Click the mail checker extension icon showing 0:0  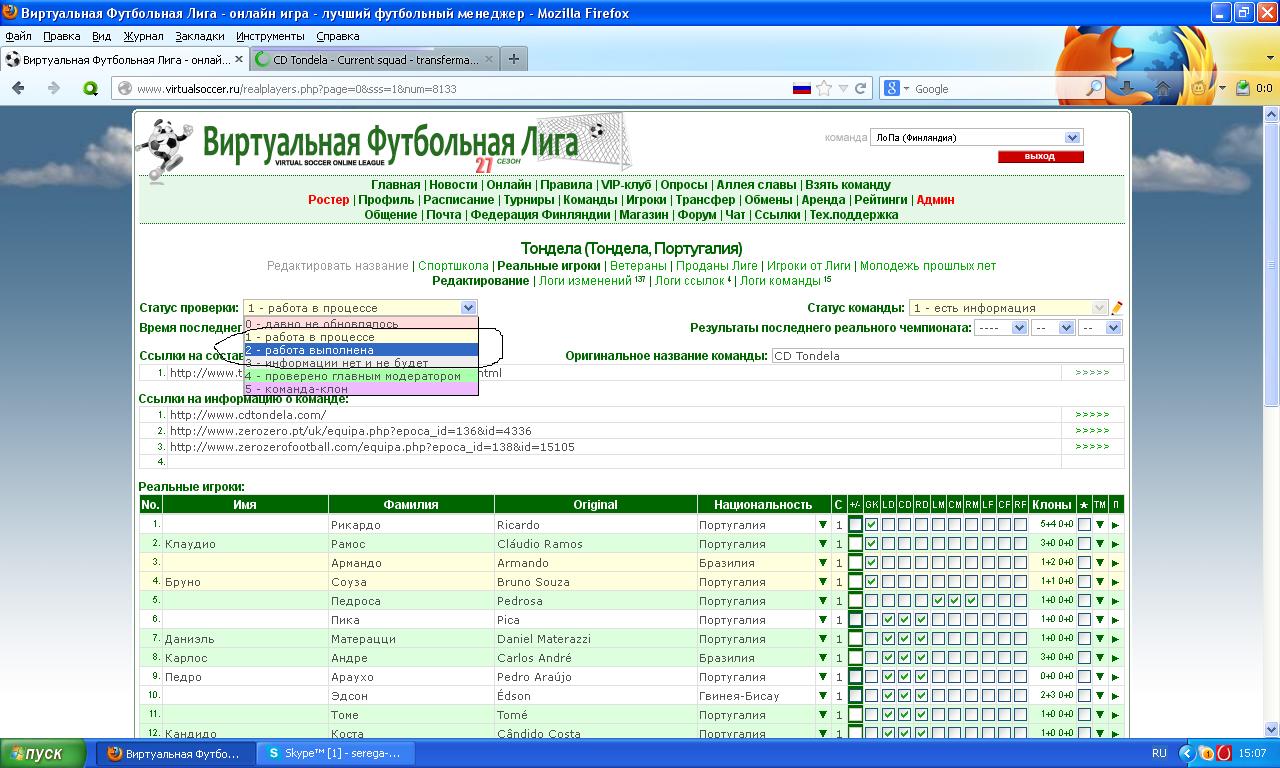pos(1243,88)
